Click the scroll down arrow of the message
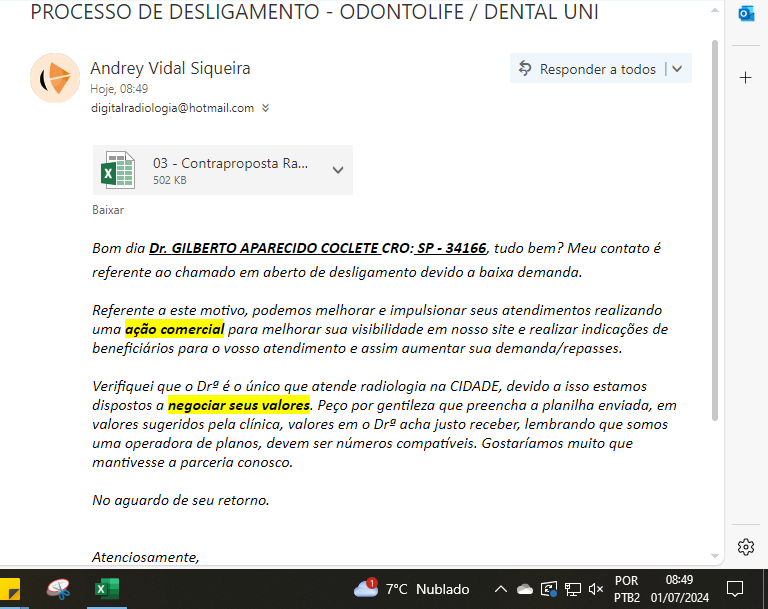The width and height of the screenshot is (768, 609). pos(715,556)
